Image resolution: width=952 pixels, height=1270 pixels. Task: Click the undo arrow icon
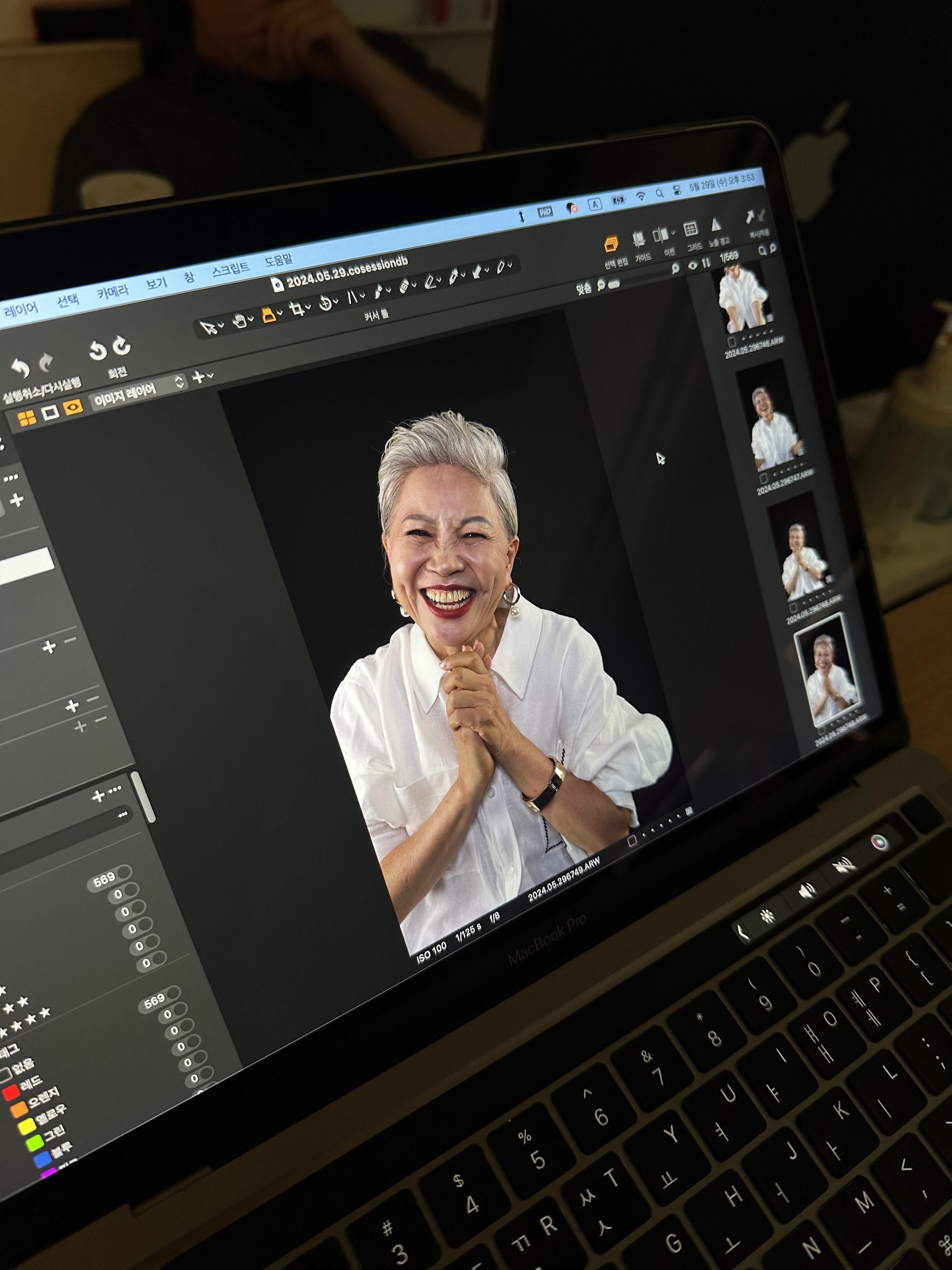pos(20,369)
